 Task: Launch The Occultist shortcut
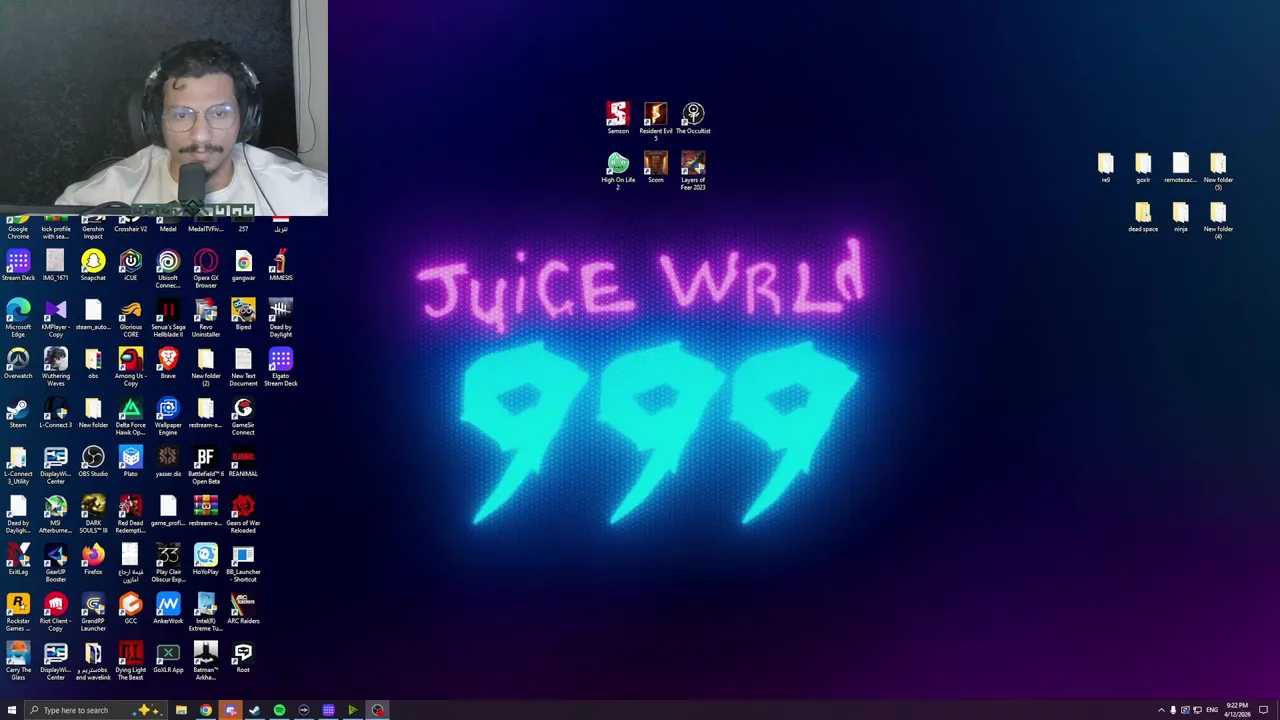[693, 116]
